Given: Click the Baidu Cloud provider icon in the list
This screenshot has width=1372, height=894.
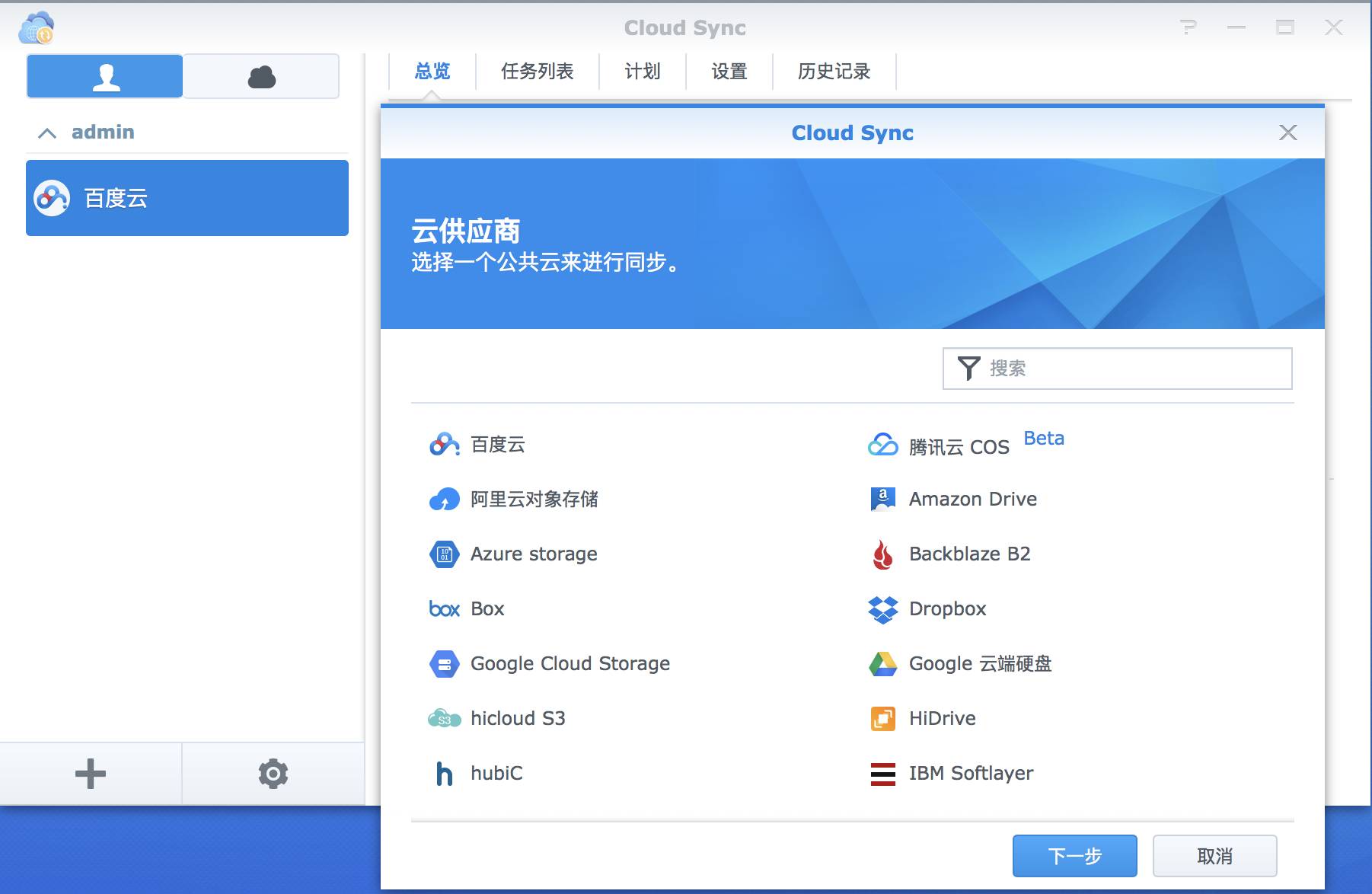Looking at the screenshot, I should coord(444,444).
